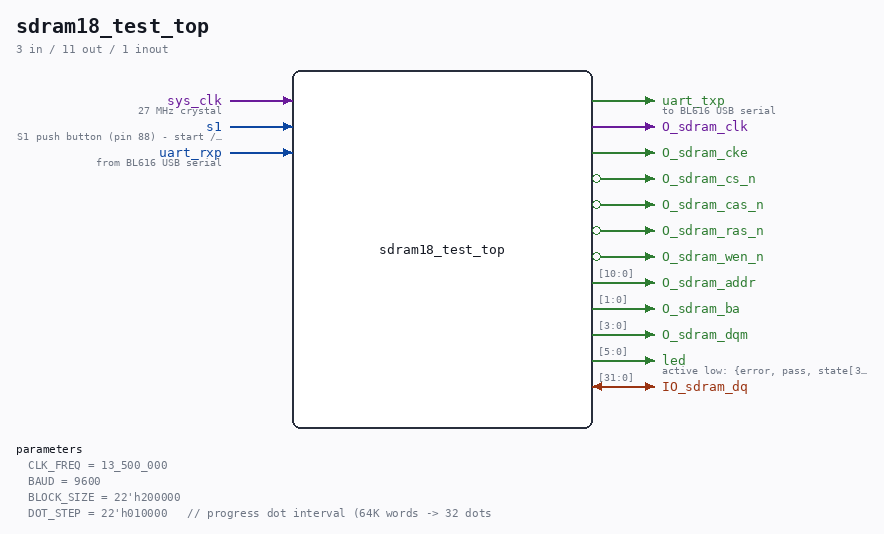Select the '3 in / 11 out / 1 inout' summary
The image size is (884, 534).
click(92, 49)
